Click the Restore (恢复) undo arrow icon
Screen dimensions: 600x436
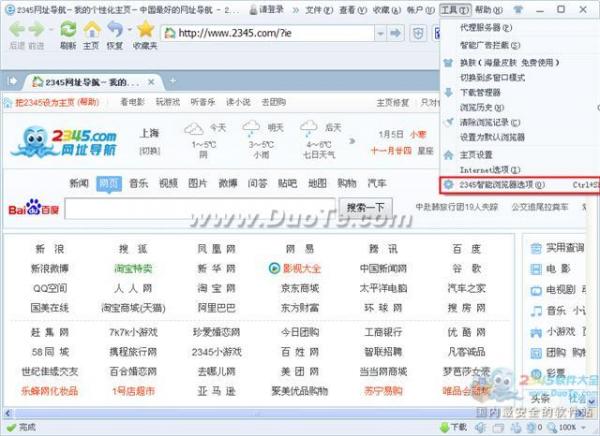tap(115, 29)
